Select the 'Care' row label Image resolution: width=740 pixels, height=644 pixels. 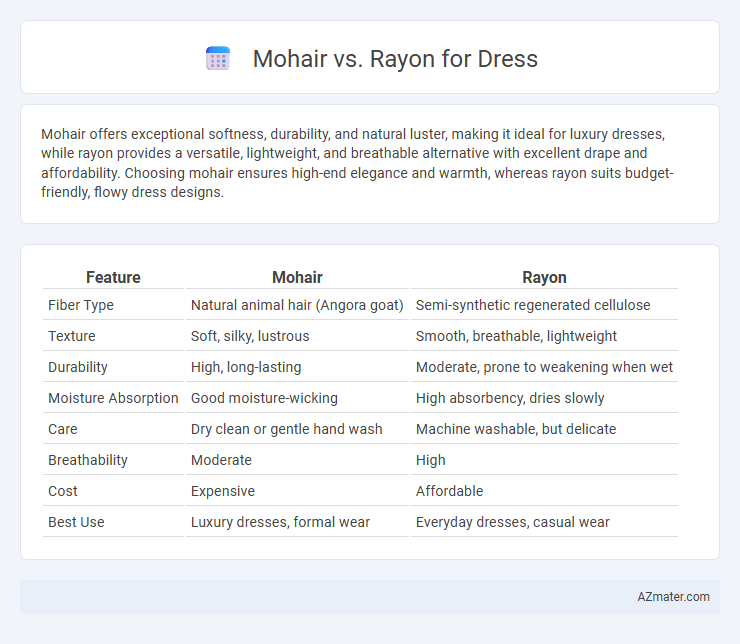pos(63,429)
